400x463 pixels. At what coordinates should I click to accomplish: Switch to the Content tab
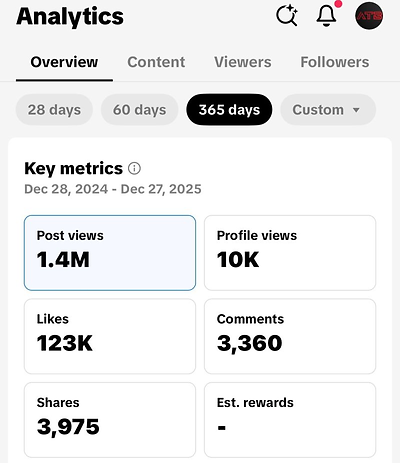coord(156,62)
